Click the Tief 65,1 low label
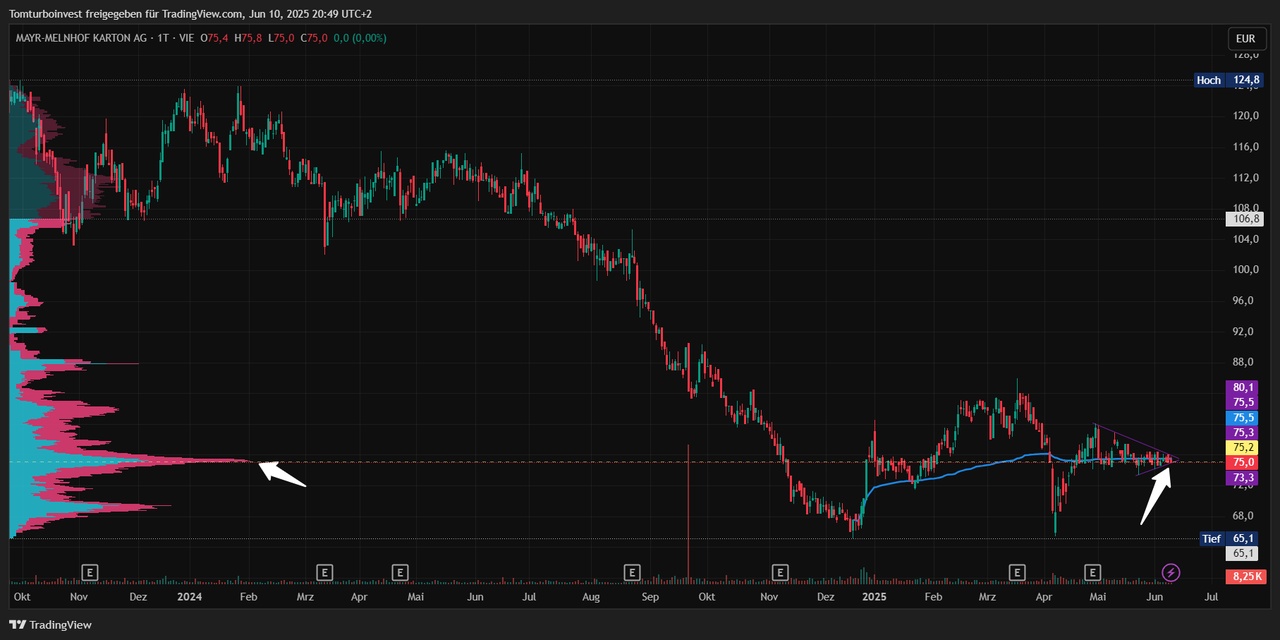This screenshot has width=1280, height=640. pos(1230,538)
